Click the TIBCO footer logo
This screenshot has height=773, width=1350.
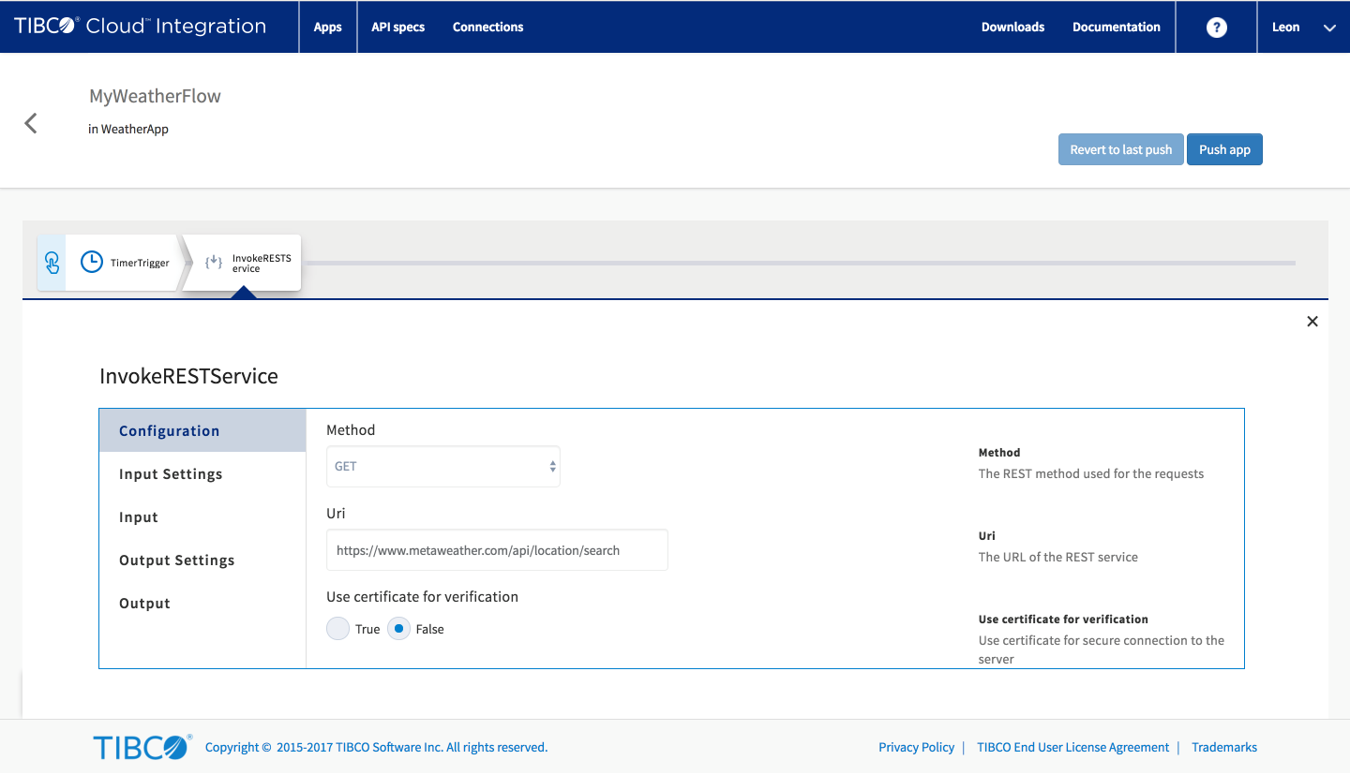coord(141,747)
